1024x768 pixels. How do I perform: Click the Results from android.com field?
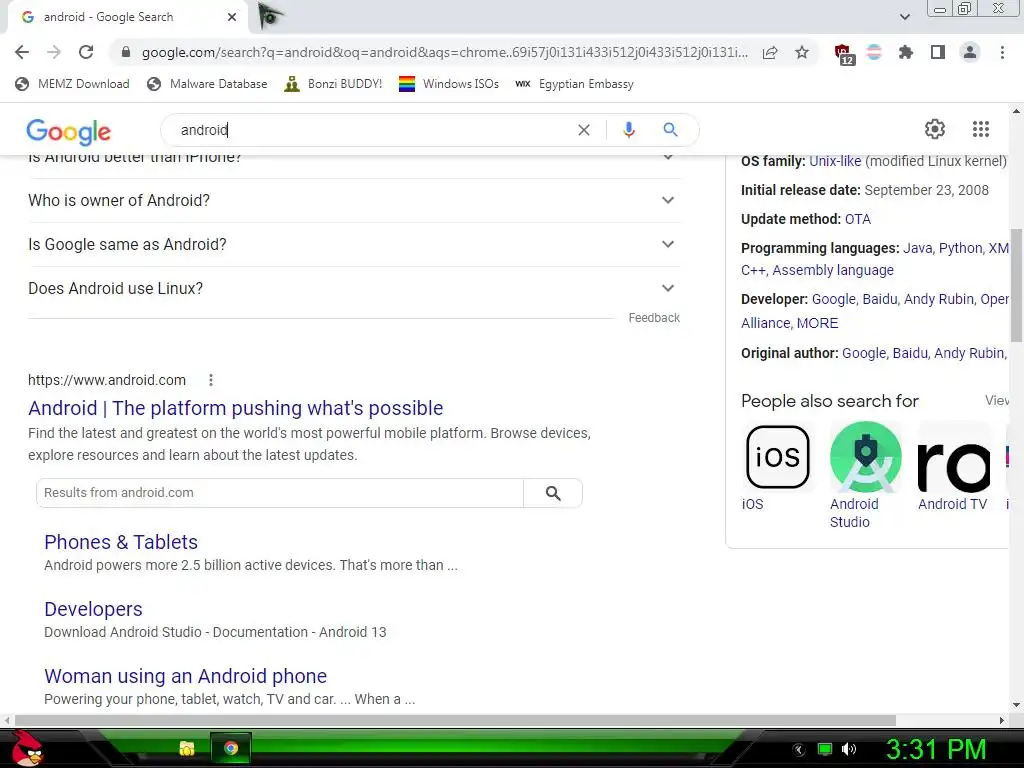tap(280, 493)
